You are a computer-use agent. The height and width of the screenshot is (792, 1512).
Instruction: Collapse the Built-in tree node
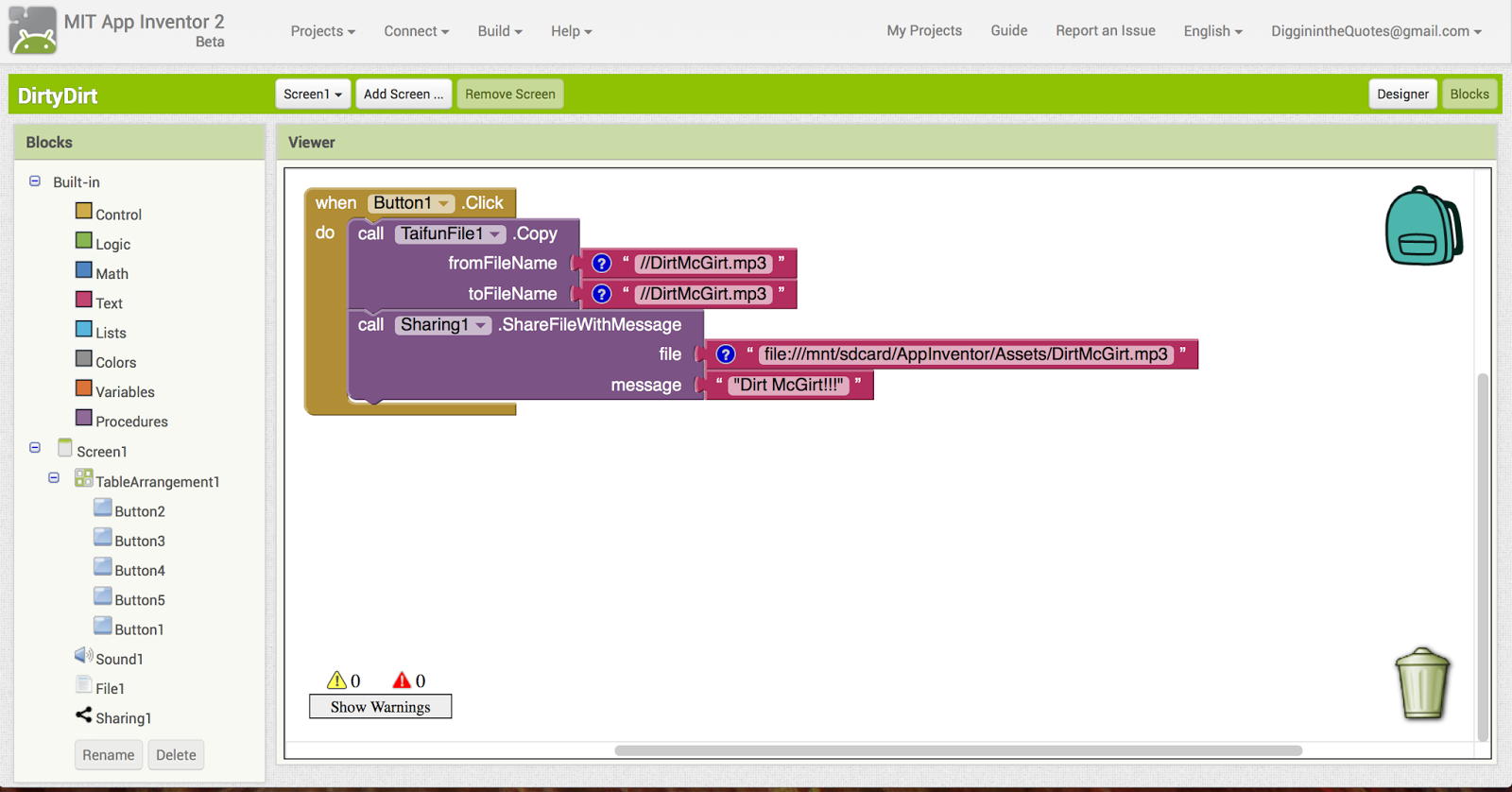point(35,181)
